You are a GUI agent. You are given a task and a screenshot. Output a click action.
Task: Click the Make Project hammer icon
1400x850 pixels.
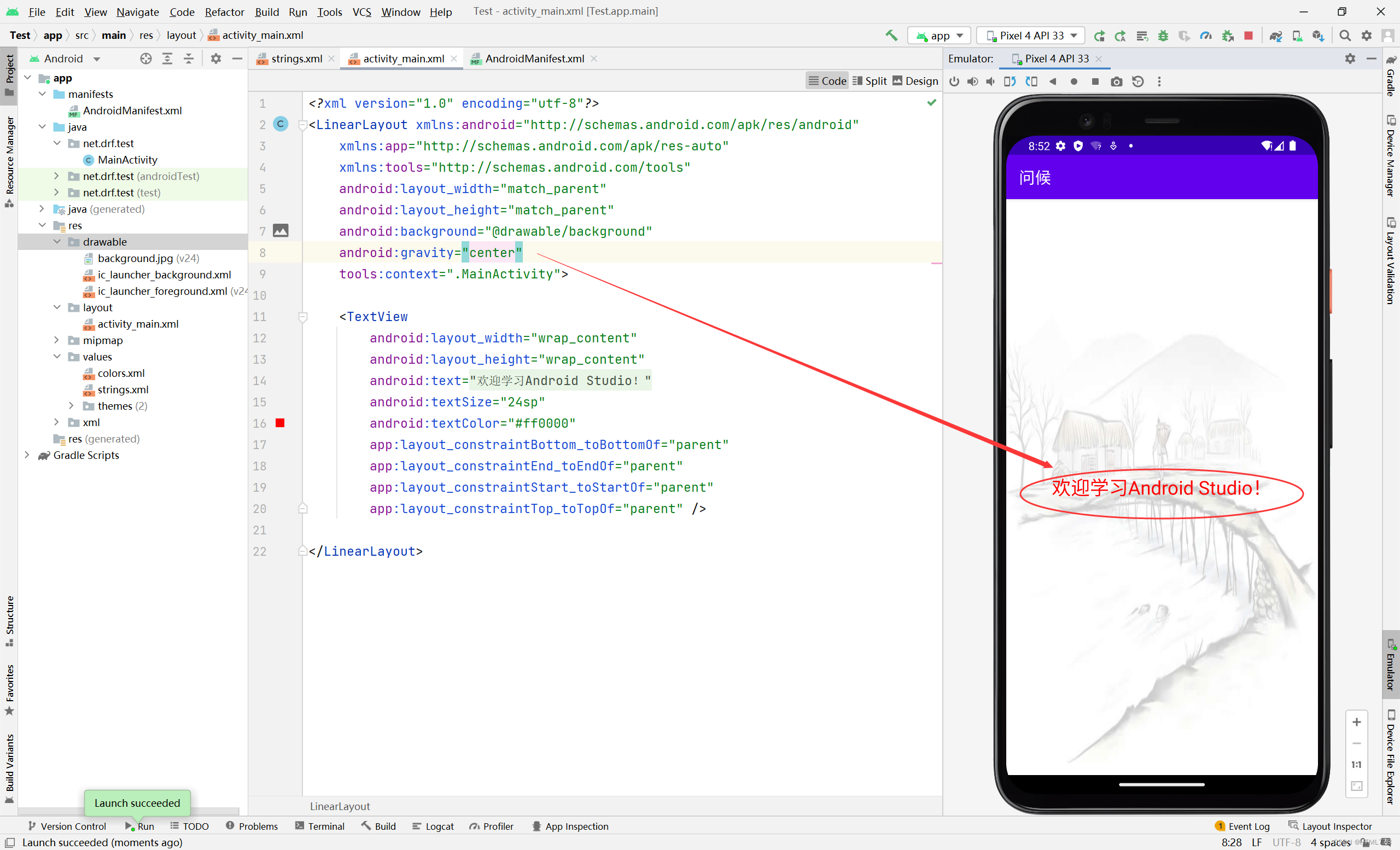coord(891,35)
